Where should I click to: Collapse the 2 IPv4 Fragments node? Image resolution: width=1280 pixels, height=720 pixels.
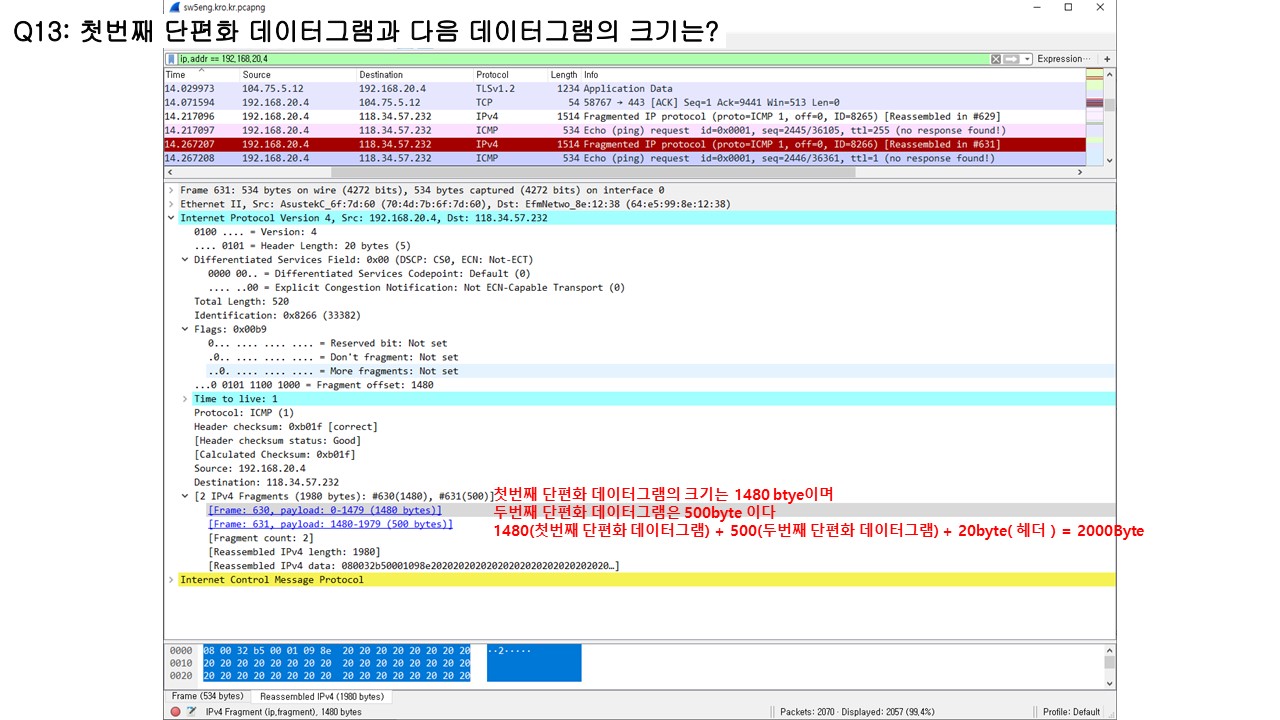coord(185,496)
